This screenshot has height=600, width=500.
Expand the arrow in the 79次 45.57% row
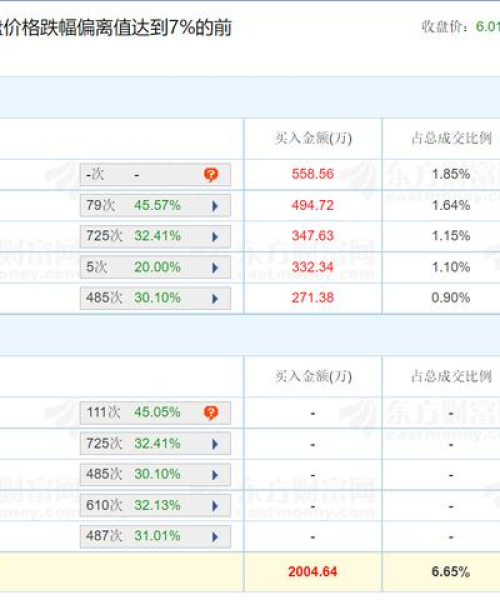click(215, 206)
